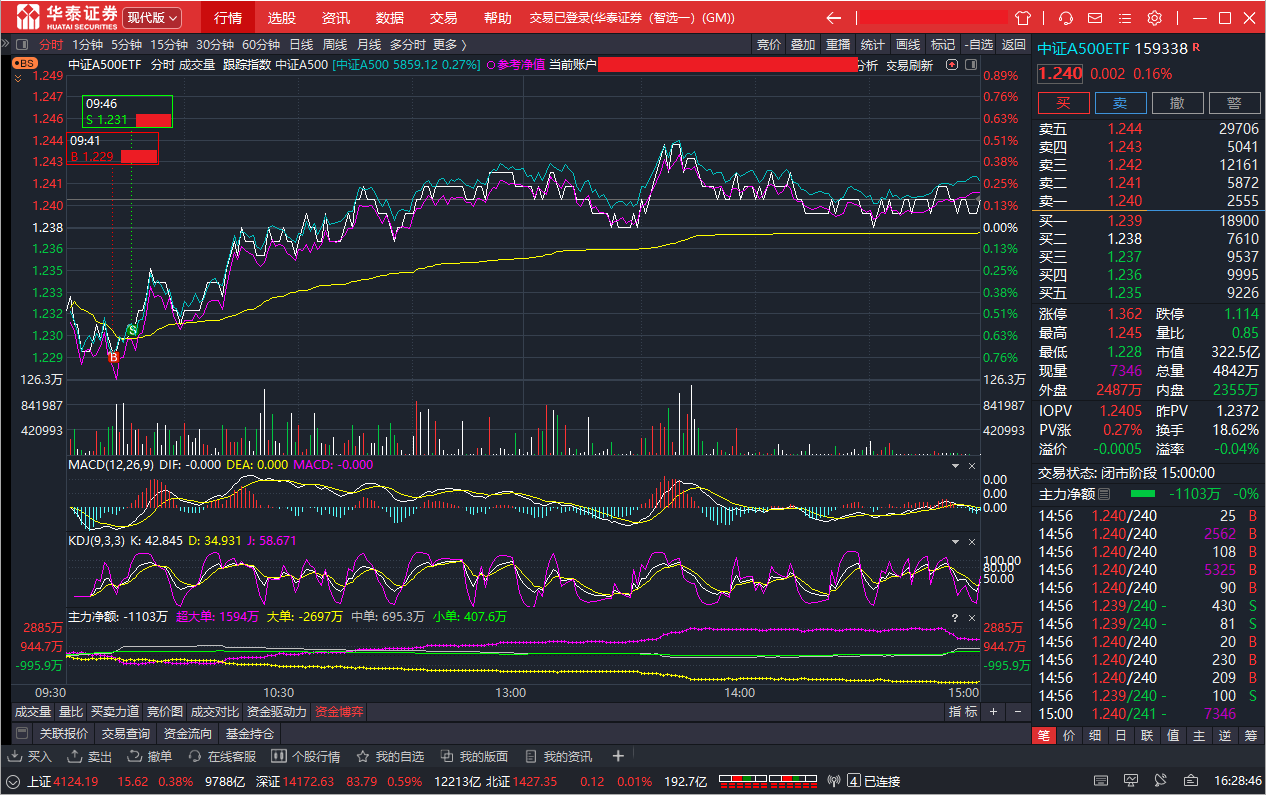Screen dimensions: 1266x795
Task: Click the plus icon to add toolbar shortcut
Action: pyautogui.click(x=618, y=756)
